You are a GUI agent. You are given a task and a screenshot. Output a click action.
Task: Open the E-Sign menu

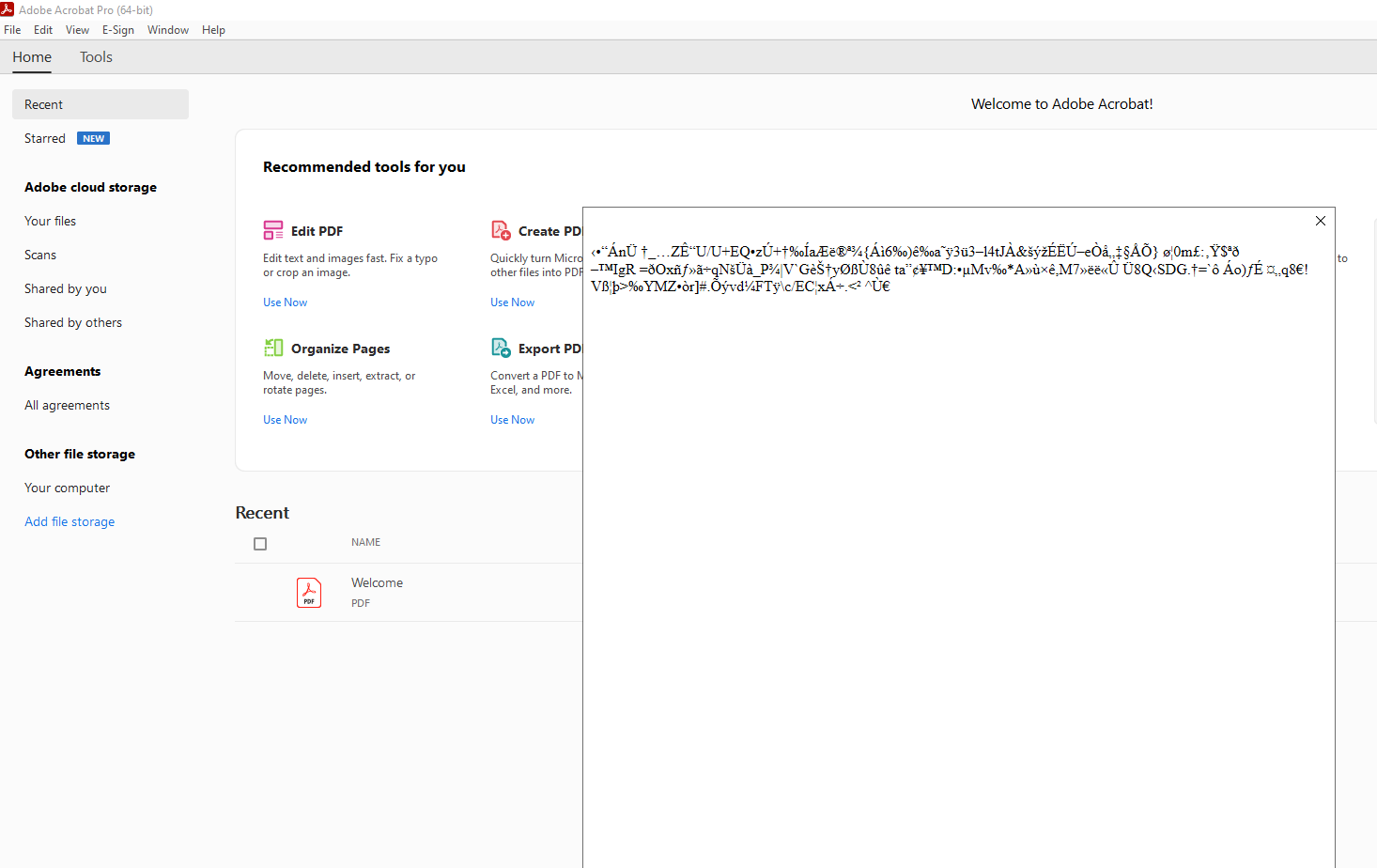click(118, 30)
